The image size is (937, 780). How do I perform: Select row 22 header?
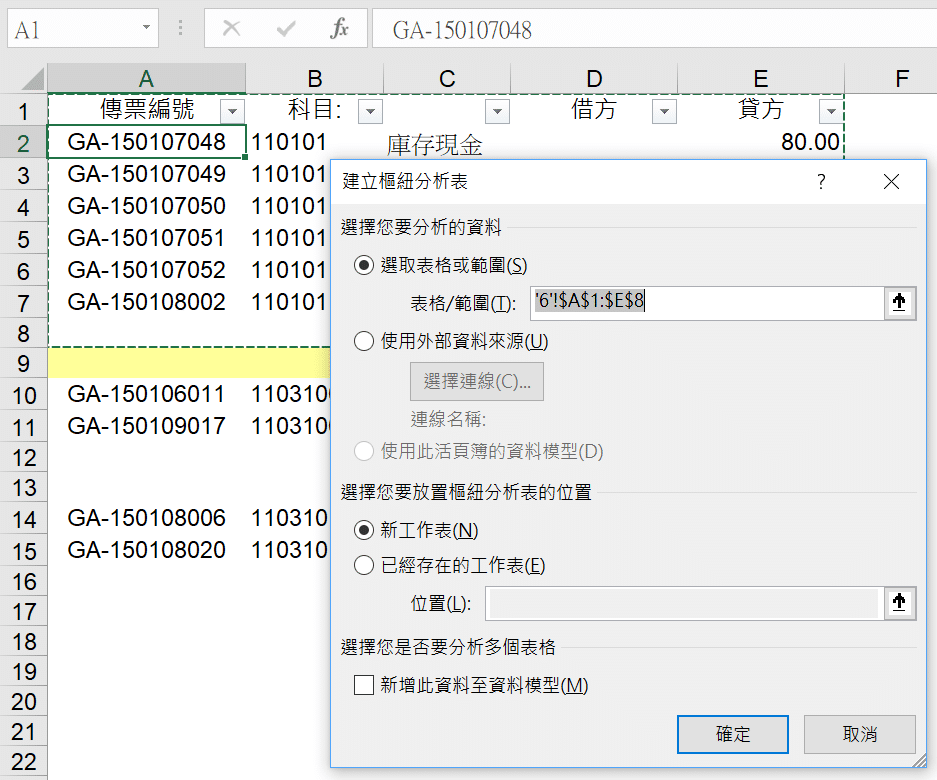coord(23,761)
